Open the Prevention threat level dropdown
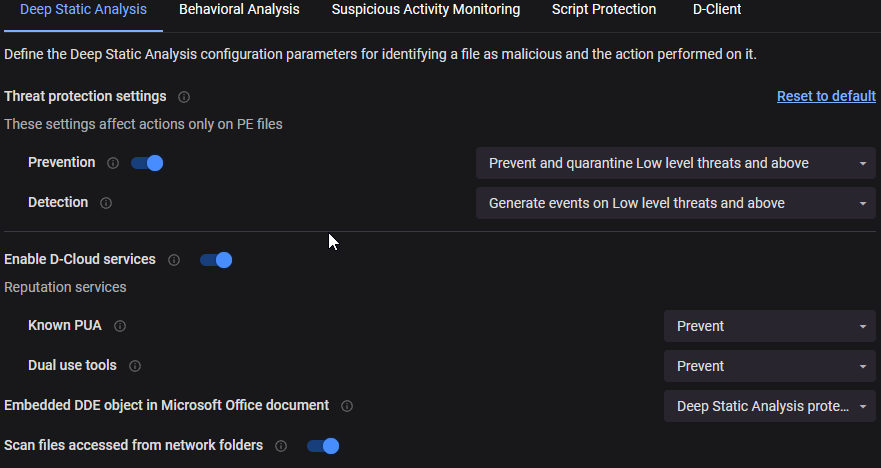The image size is (881, 468). point(675,163)
